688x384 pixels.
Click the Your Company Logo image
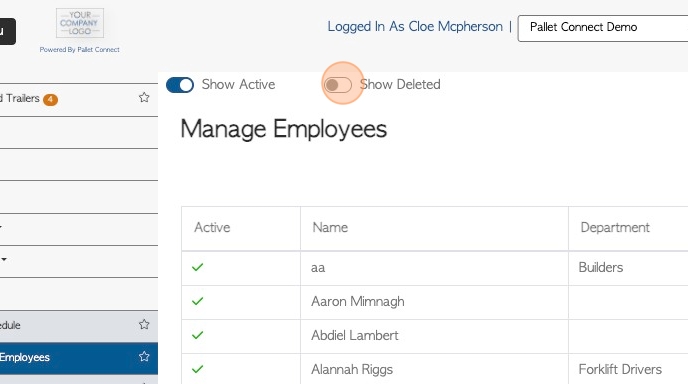coord(80,23)
